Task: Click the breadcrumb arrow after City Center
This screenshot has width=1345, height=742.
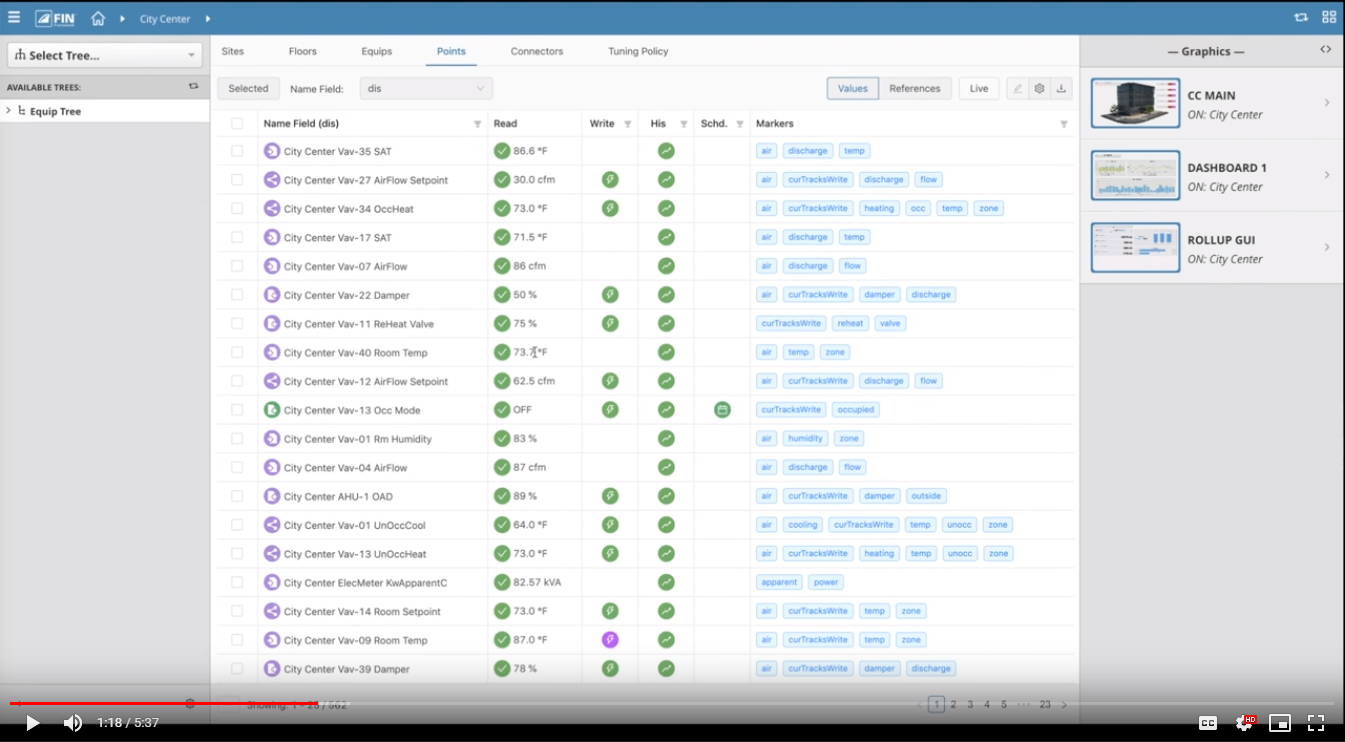Action: pos(208,19)
